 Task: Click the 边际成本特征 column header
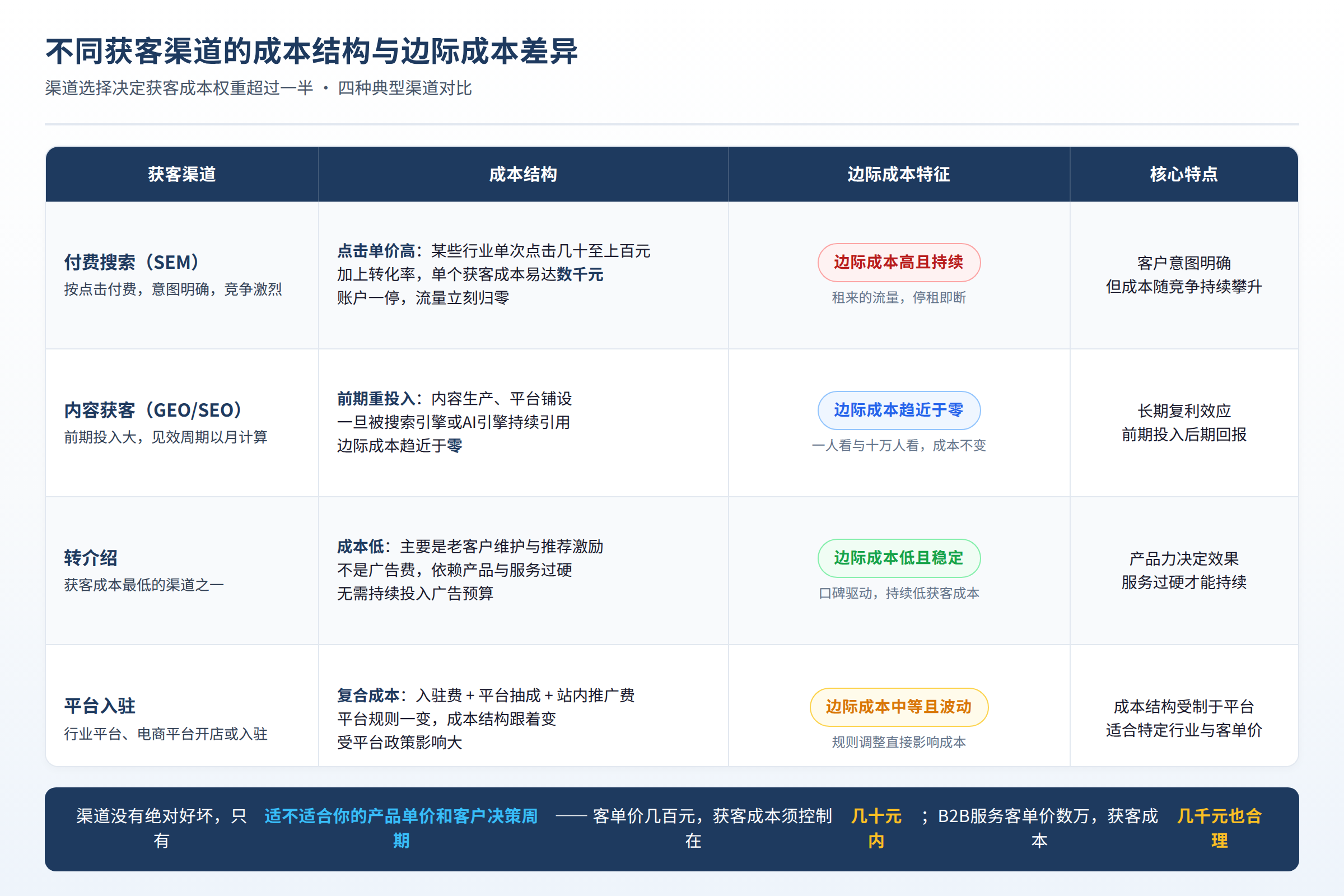898,174
